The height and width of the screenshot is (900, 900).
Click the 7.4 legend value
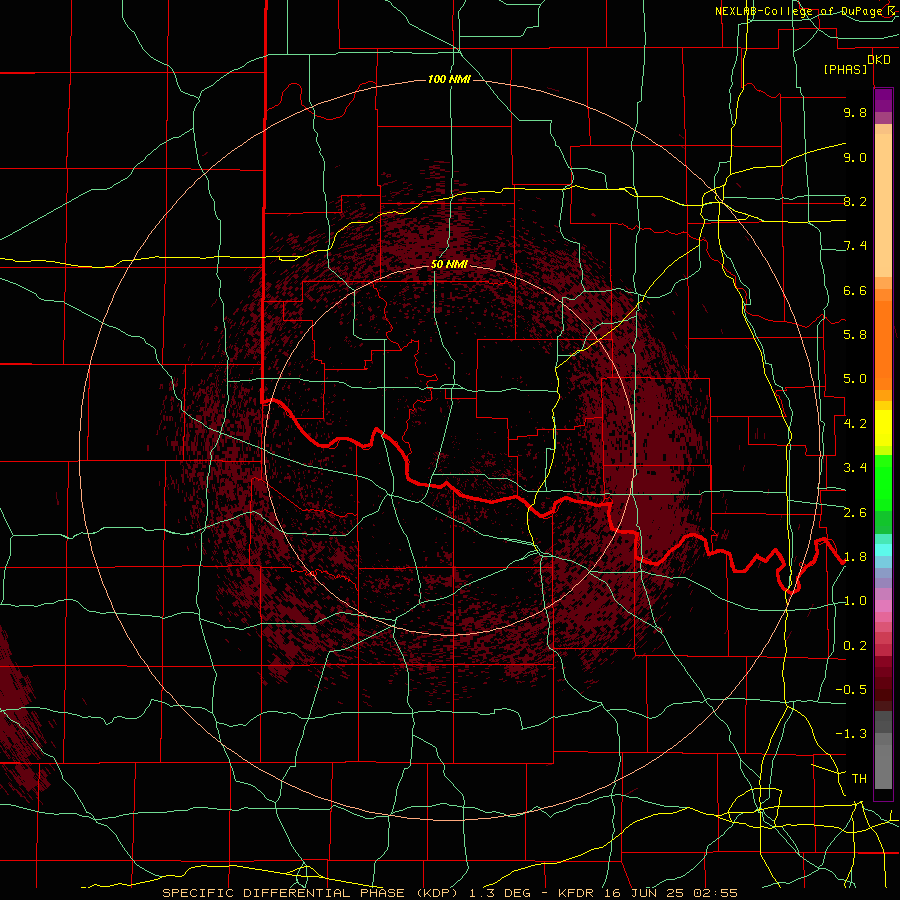click(x=855, y=246)
